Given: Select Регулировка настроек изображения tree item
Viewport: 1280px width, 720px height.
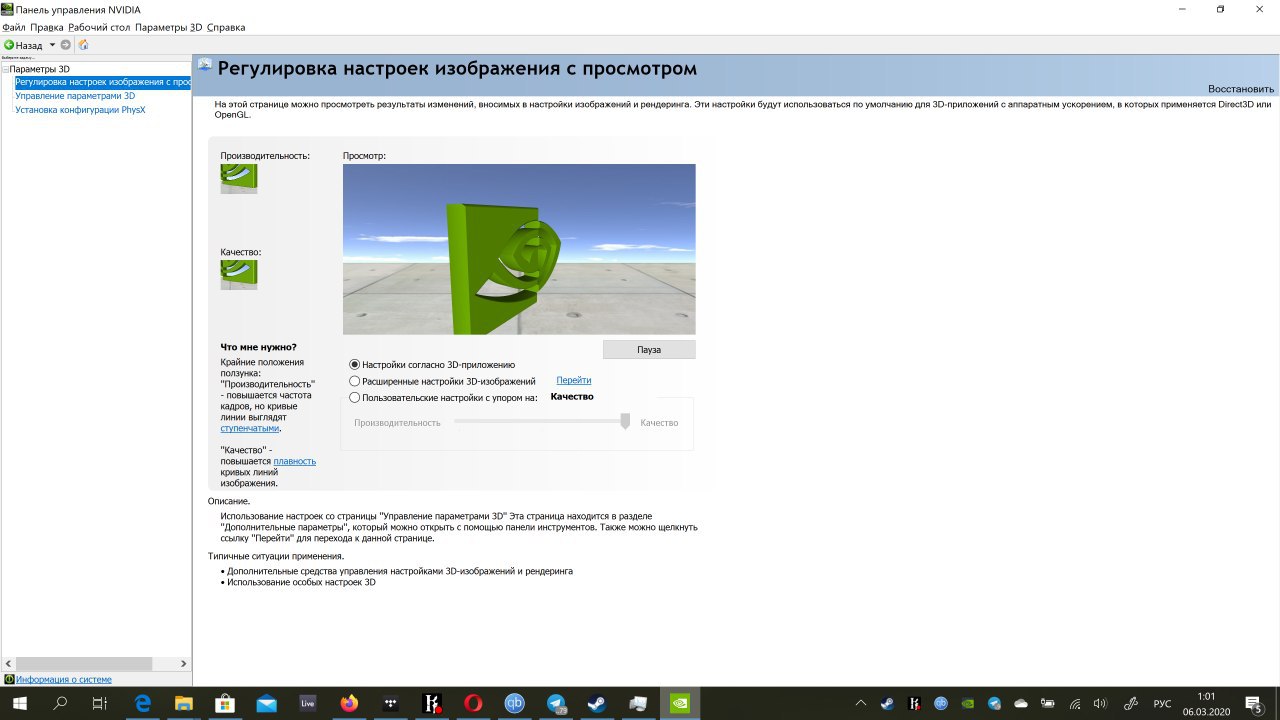Looking at the screenshot, I should [x=103, y=82].
